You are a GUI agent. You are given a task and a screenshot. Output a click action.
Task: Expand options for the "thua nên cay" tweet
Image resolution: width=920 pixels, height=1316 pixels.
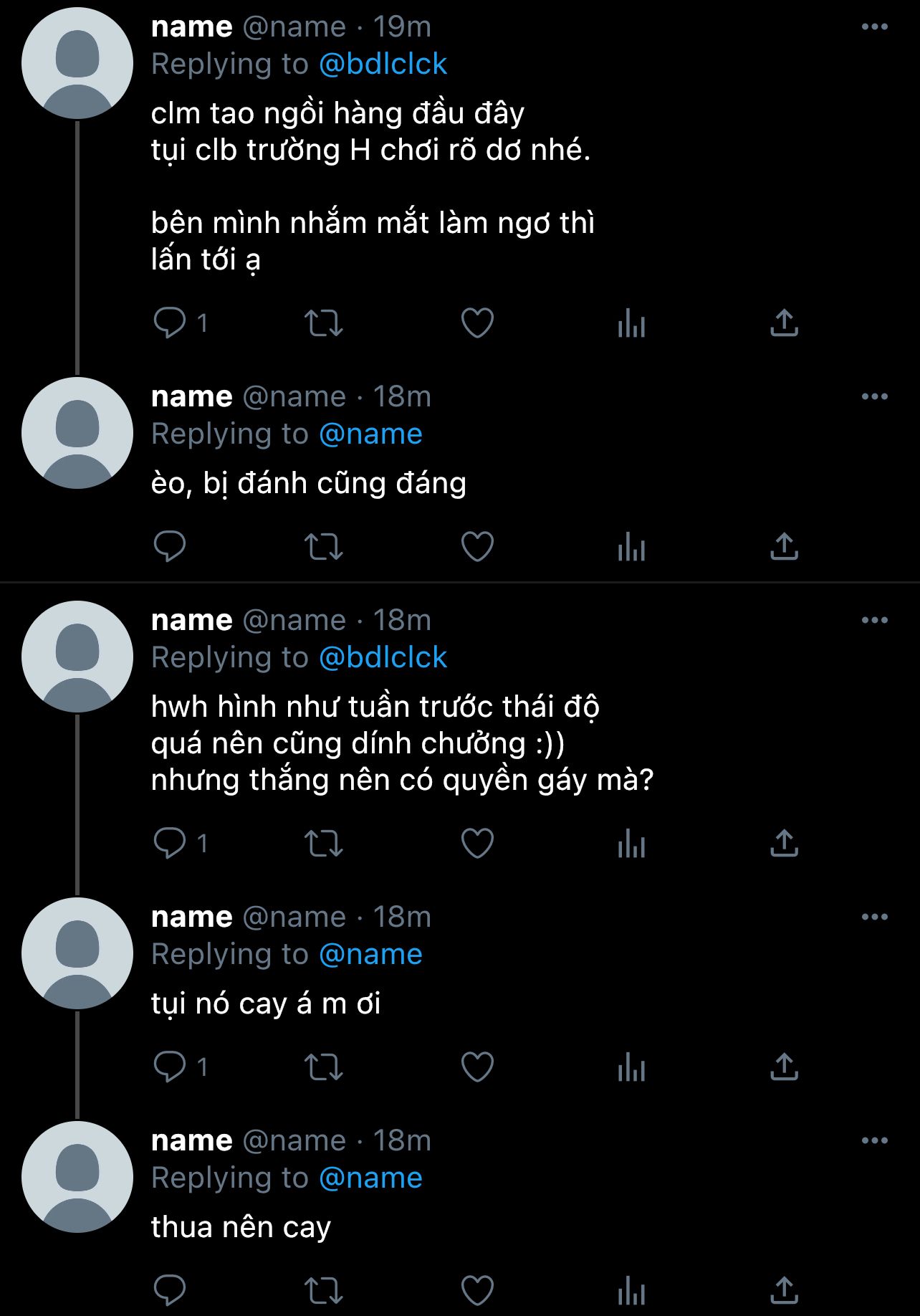point(874,1140)
